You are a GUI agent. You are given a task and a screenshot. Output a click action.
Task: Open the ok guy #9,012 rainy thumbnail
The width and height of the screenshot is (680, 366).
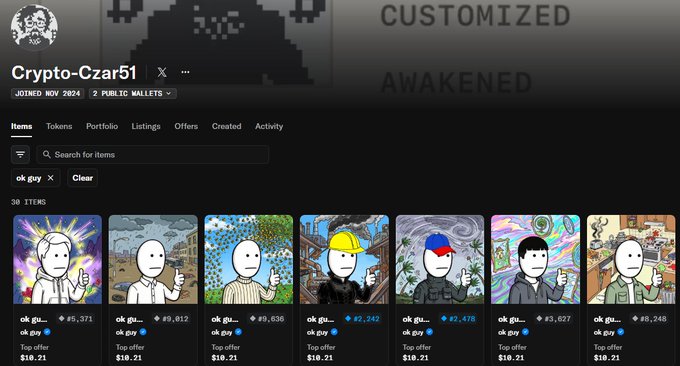153,259
